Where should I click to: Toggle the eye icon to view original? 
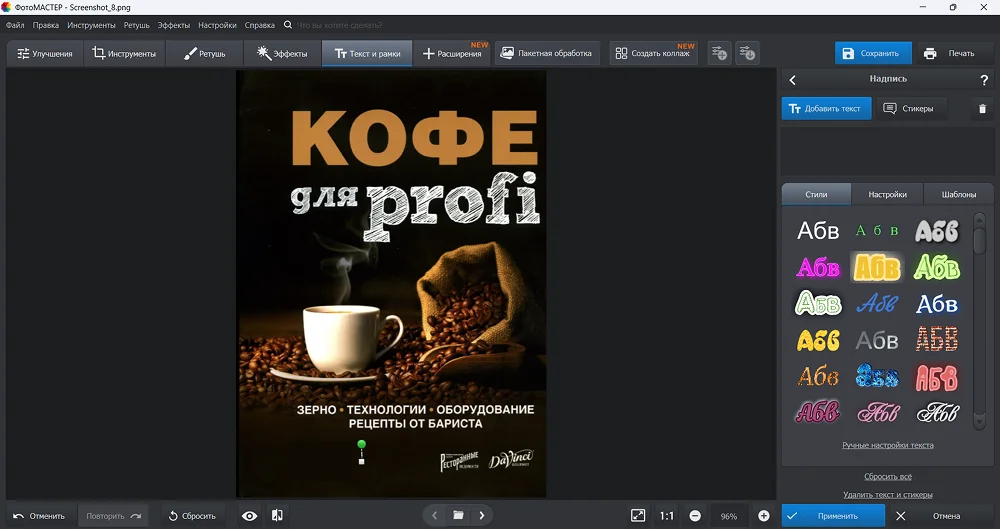250,516
